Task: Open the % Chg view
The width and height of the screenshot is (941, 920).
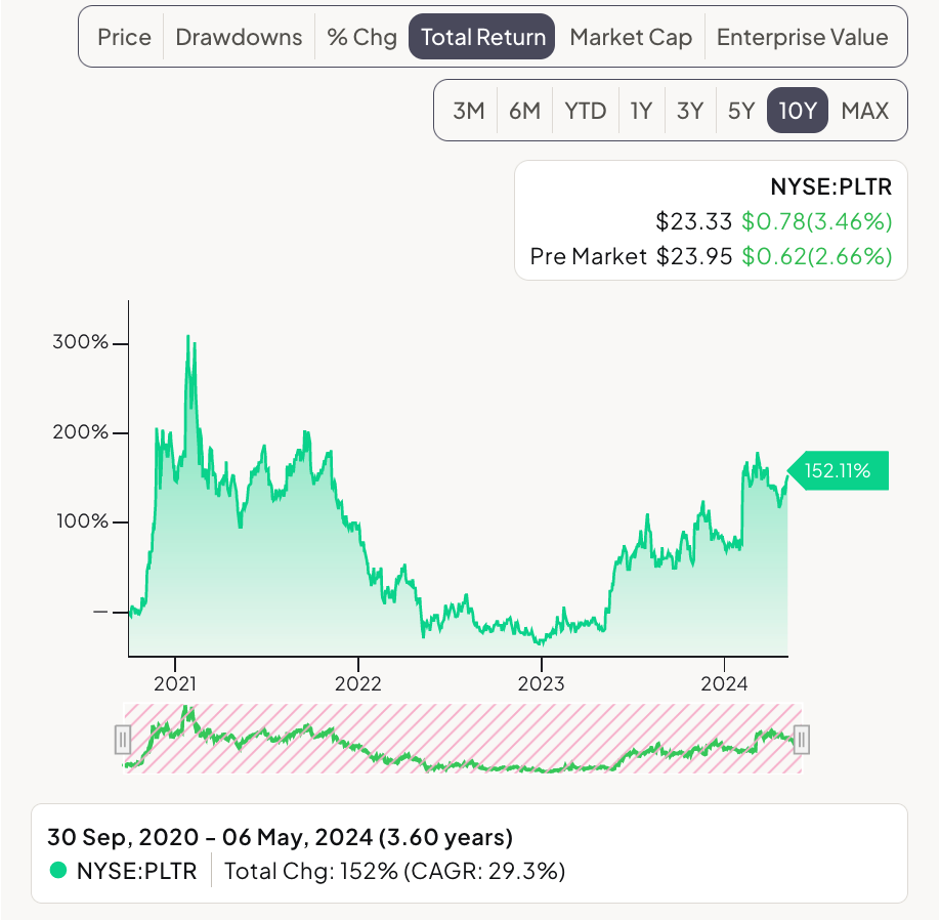Action: tap(361, 37)
